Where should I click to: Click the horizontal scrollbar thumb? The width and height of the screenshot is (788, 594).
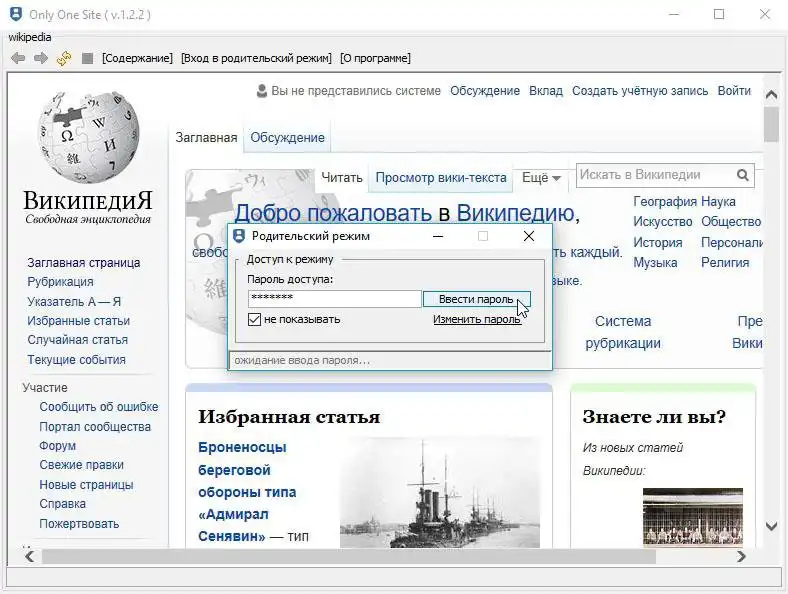[x=349, y=556]
